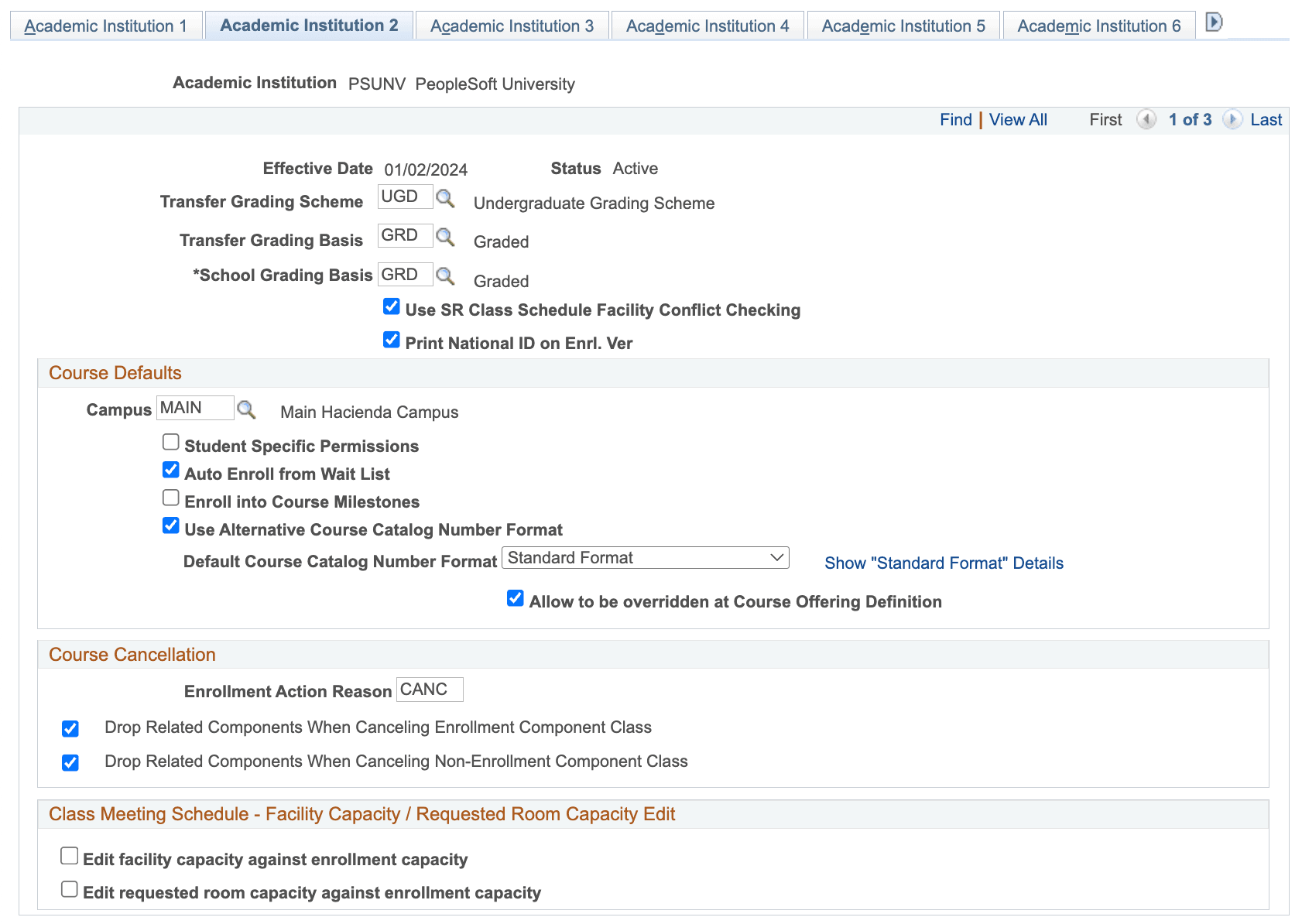Open the Transfer Grading Scheme lookup
1302x924 pixels.
(x=445, y=199)
